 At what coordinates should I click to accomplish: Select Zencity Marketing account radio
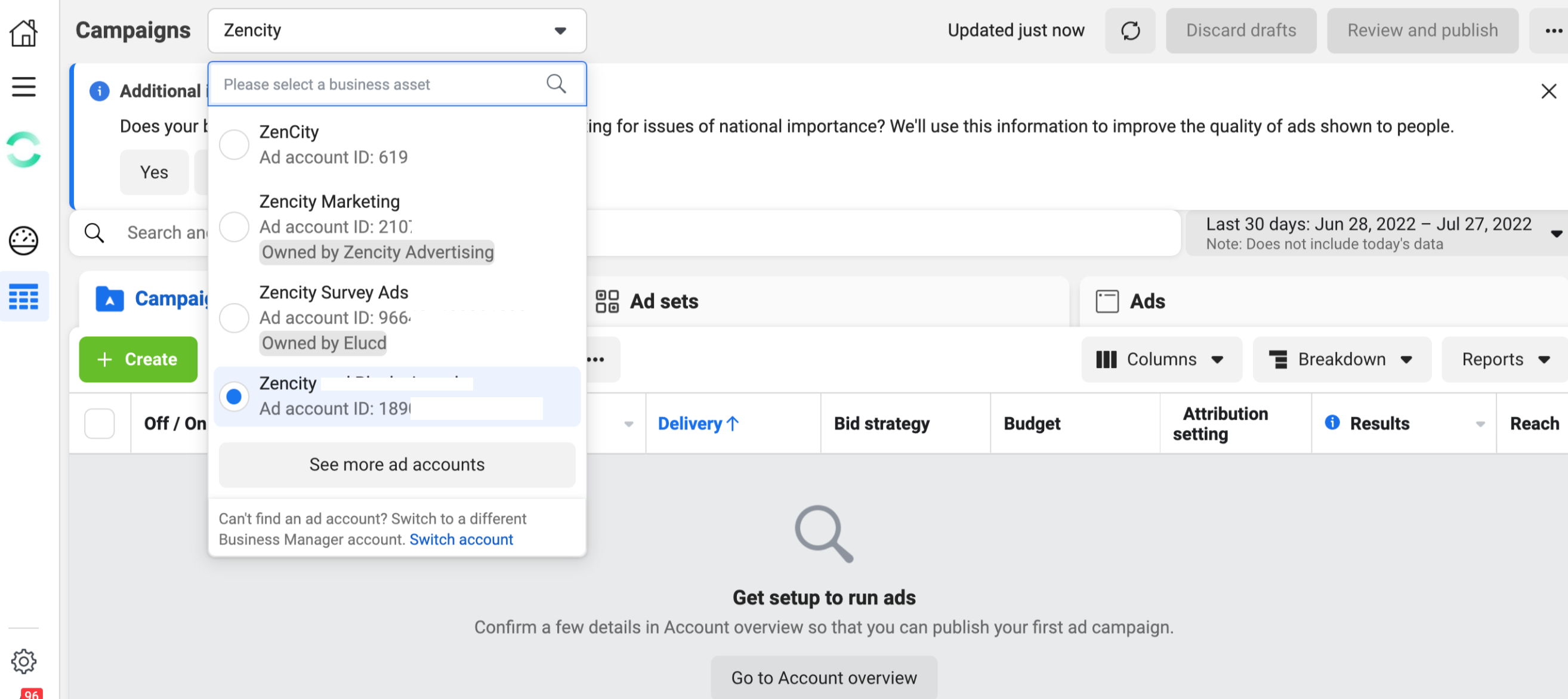click(x=234, y=227)
